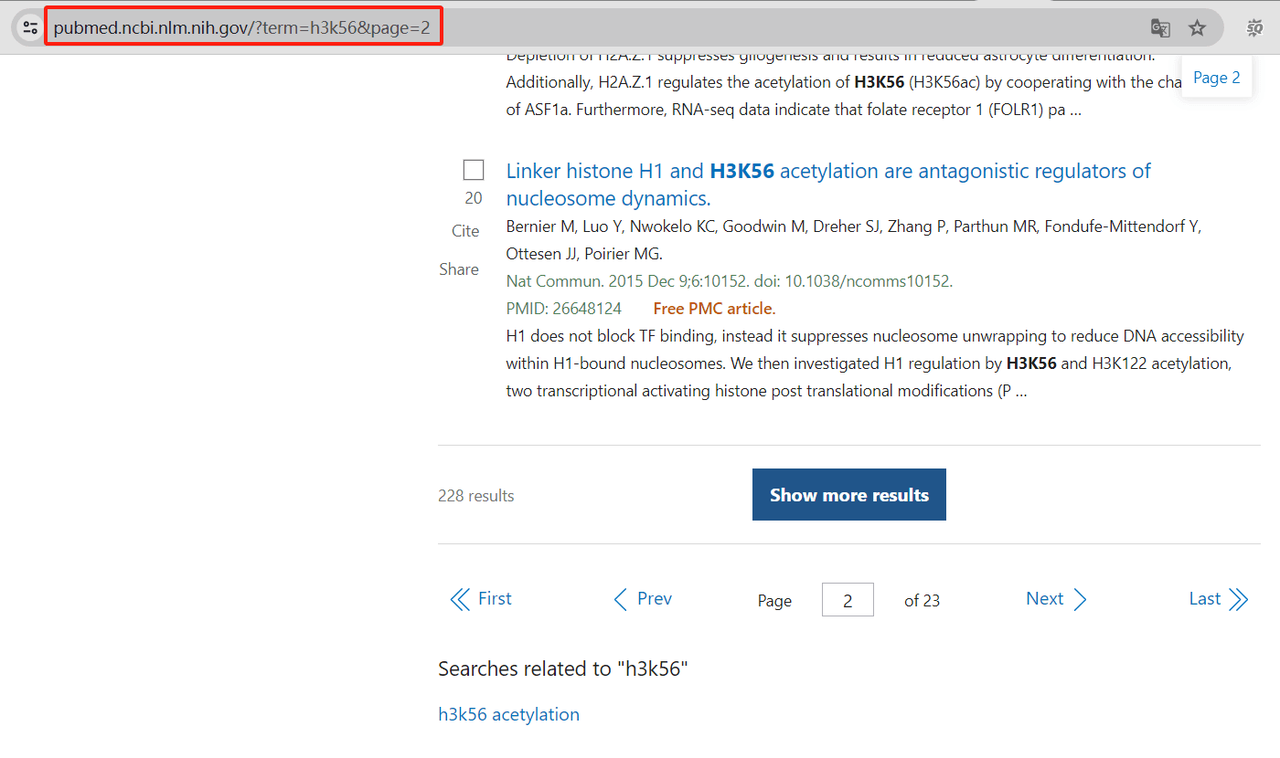Click the PMID: 26648124 text
The height and width of the screenshot is (758, 1280).
pos(564,308)
